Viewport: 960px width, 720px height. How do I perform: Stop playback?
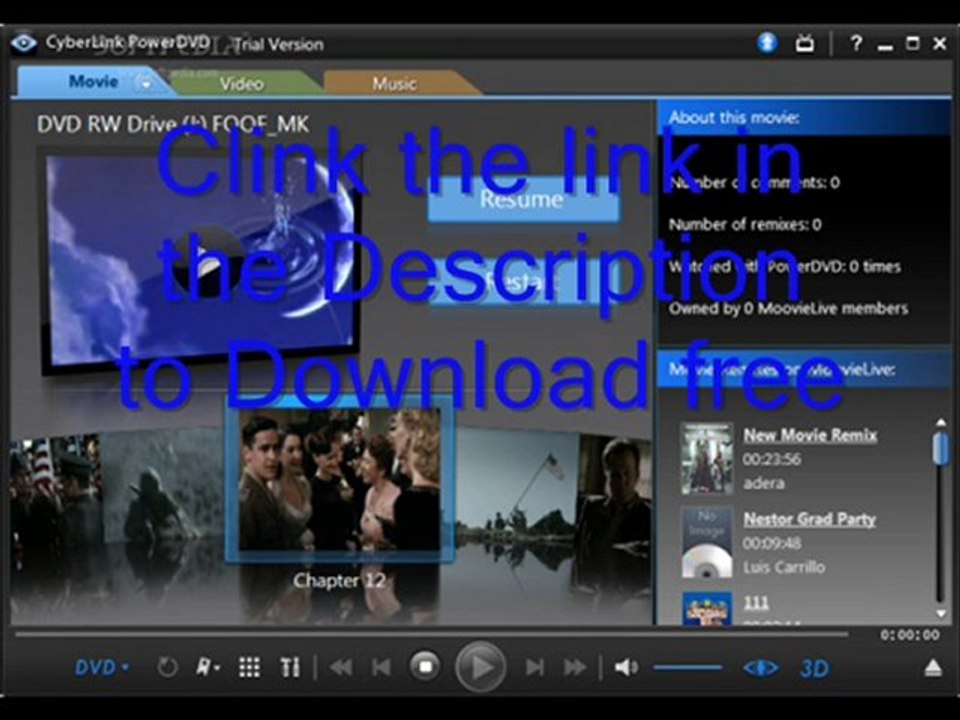[x=425, y=667]
